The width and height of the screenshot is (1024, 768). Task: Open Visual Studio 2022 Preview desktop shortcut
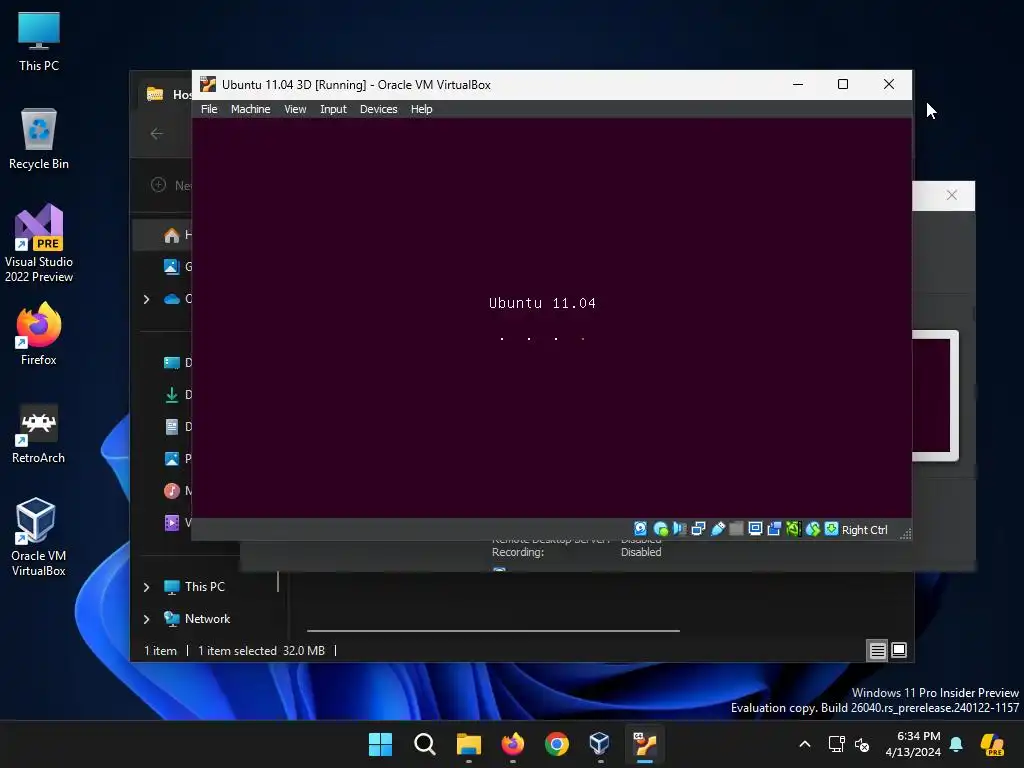[39, 244]
